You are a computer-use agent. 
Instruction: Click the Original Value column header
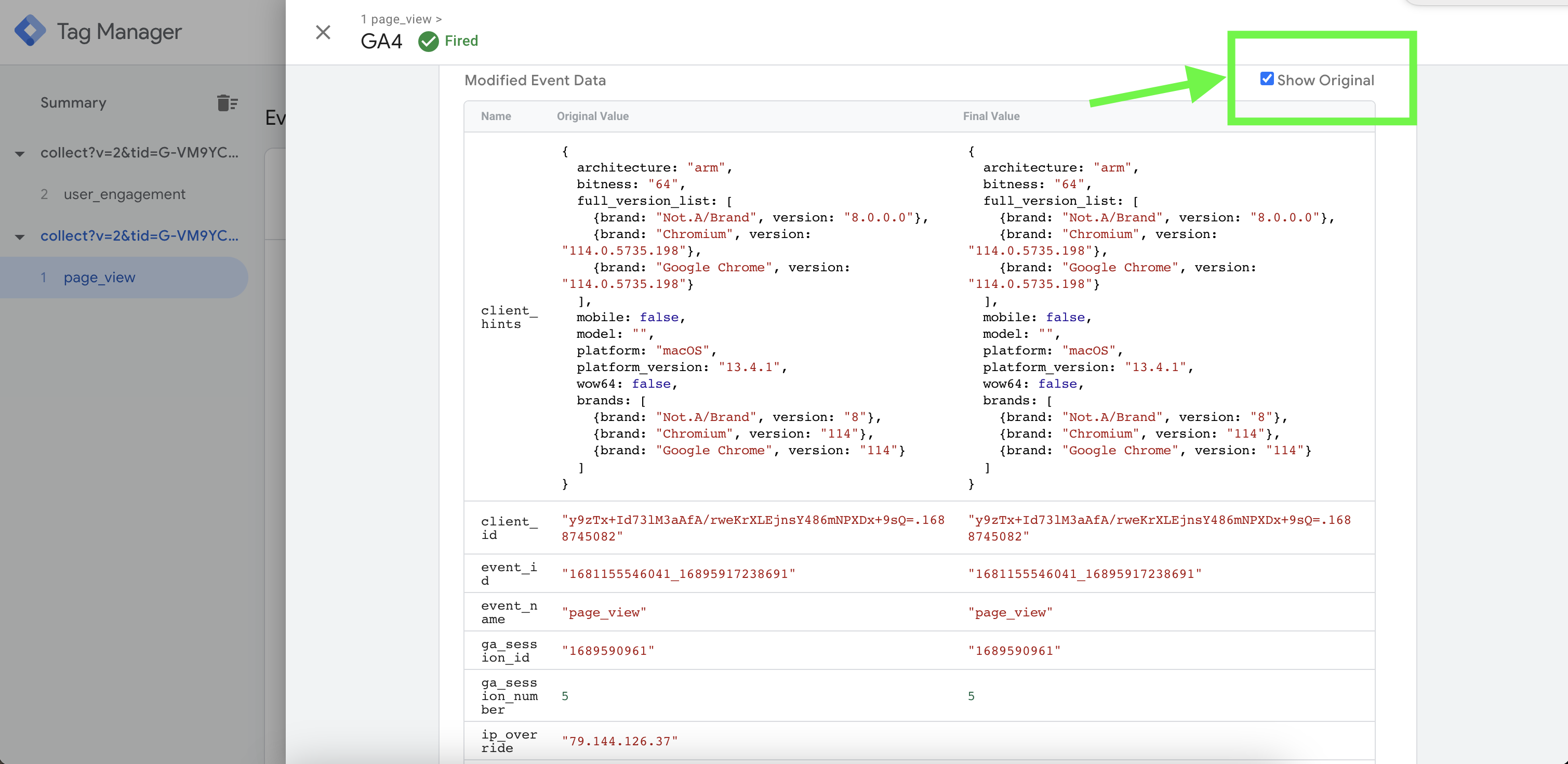(x=593, y=116)
